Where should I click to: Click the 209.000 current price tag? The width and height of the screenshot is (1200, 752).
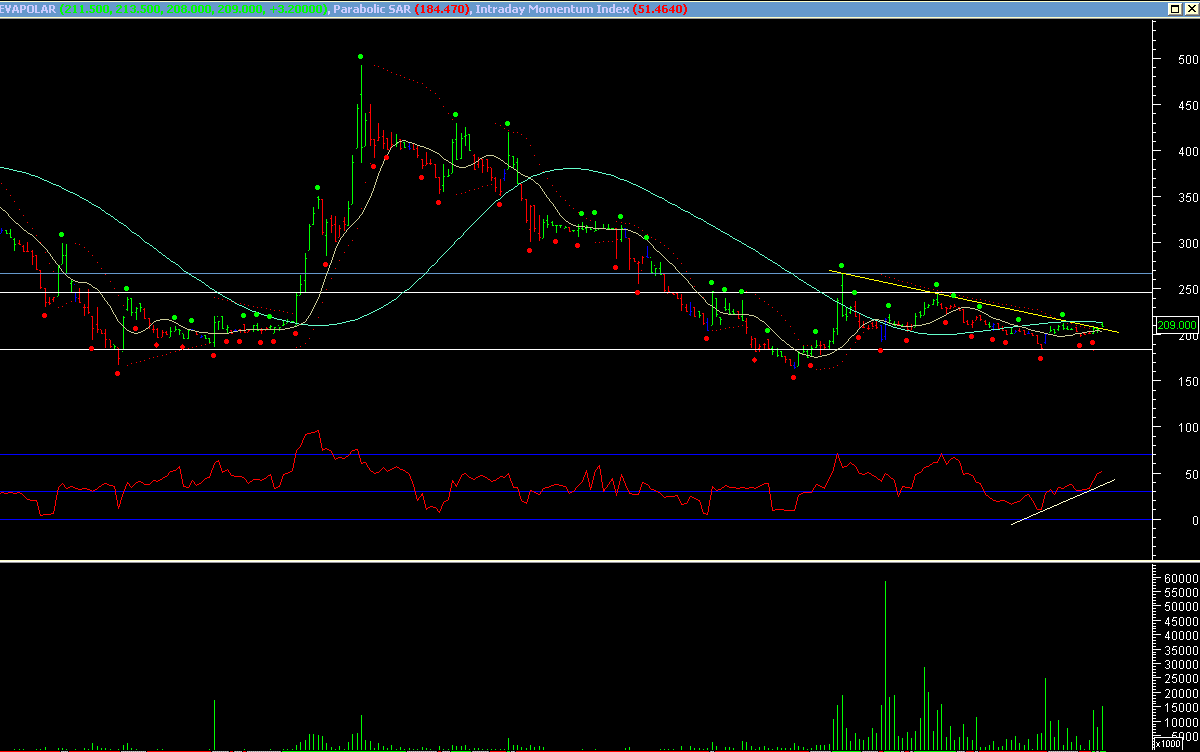pyautogui.click(x=1175, y=325)
